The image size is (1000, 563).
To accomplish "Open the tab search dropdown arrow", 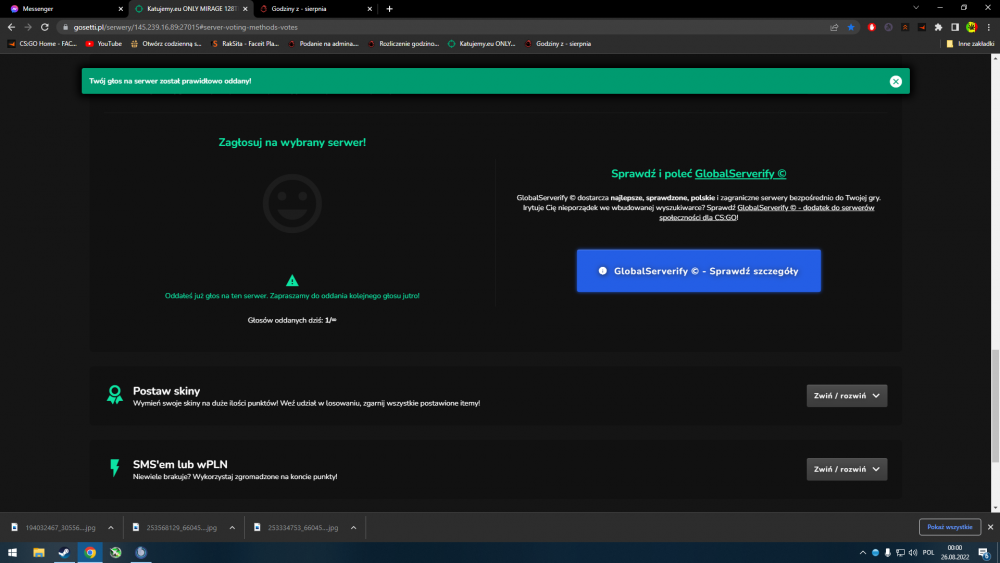I will (916, 8).
